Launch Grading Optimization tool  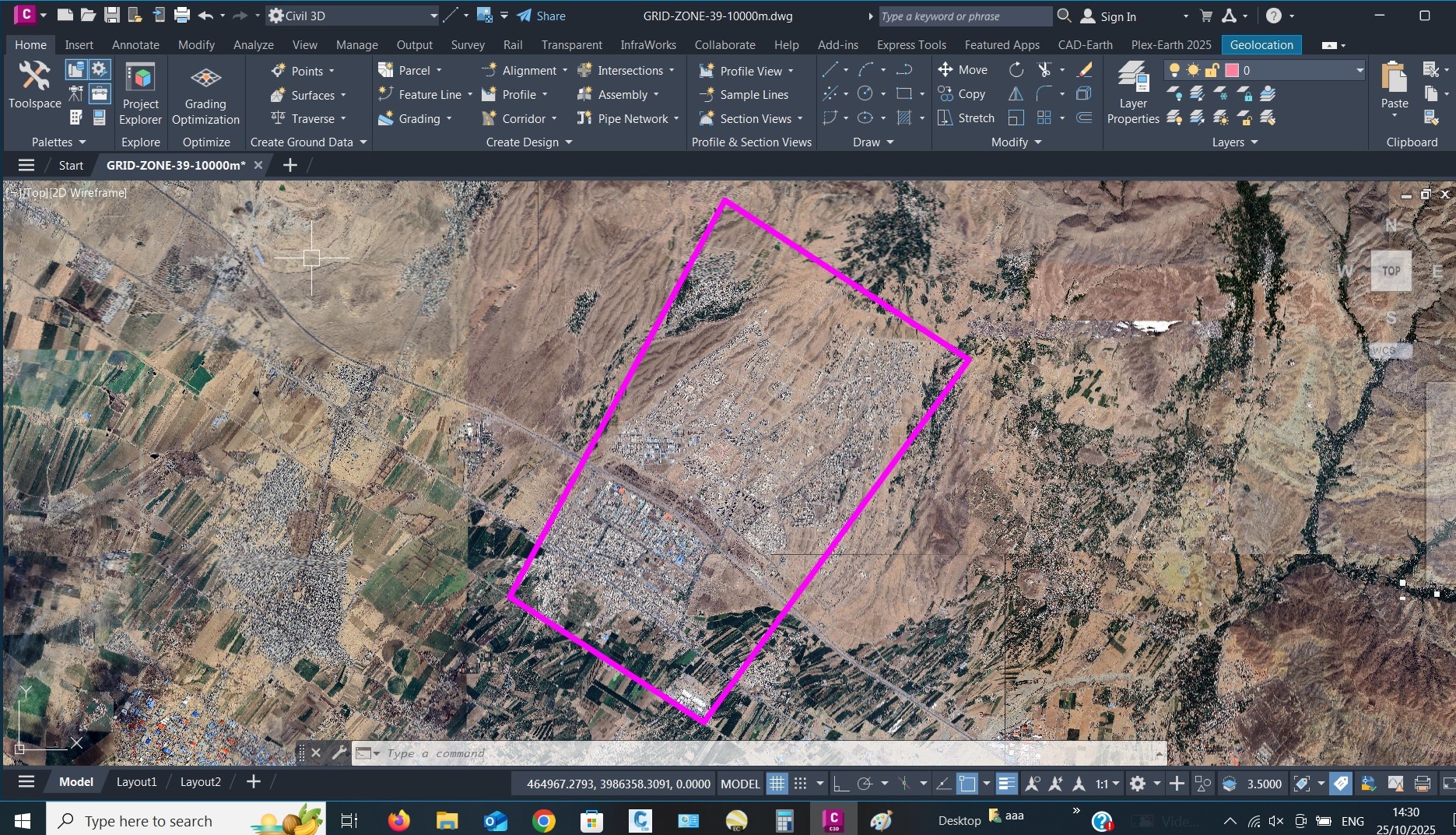tap(205, 93)
